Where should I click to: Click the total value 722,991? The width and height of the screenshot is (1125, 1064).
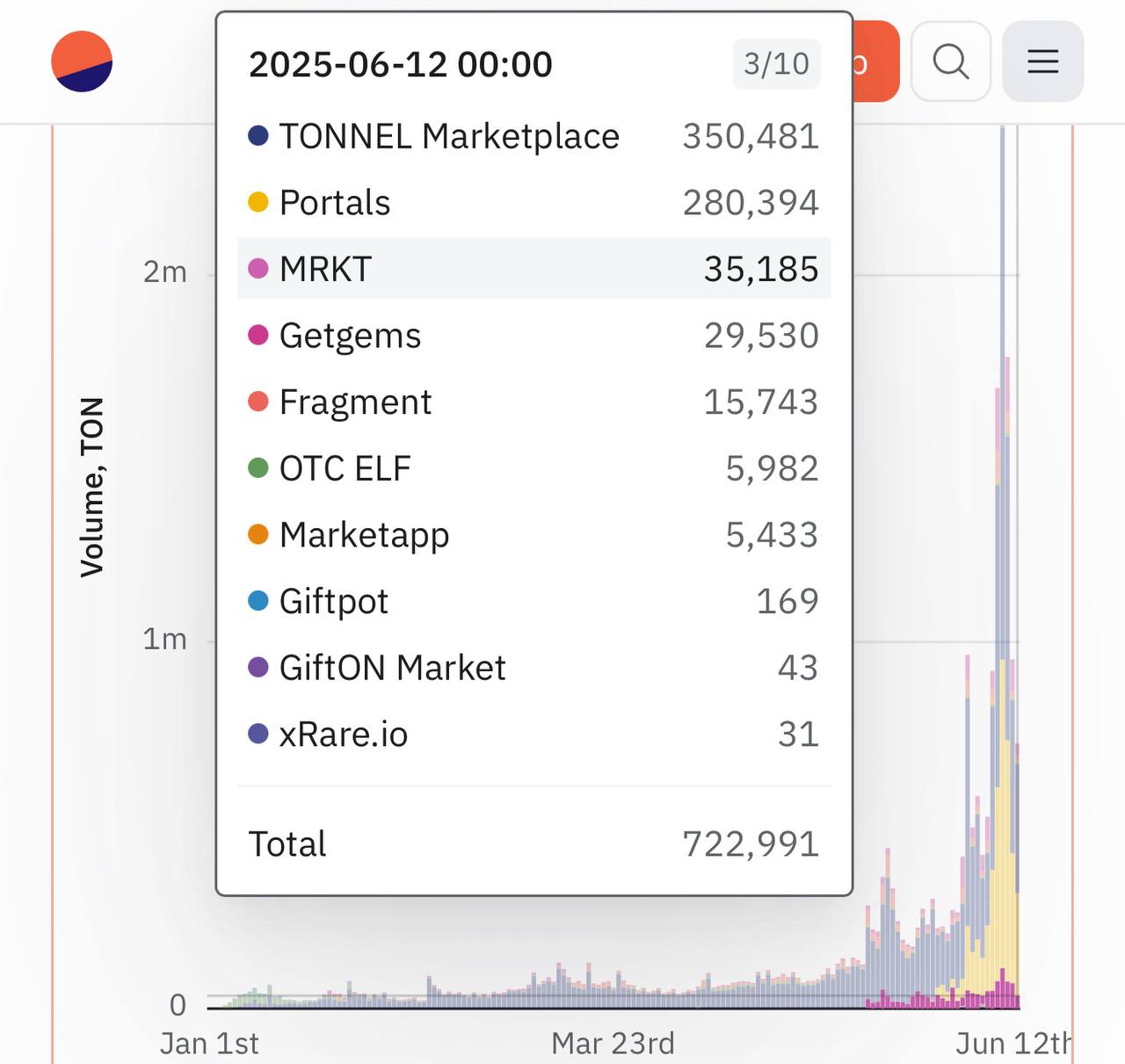[751, 844]
